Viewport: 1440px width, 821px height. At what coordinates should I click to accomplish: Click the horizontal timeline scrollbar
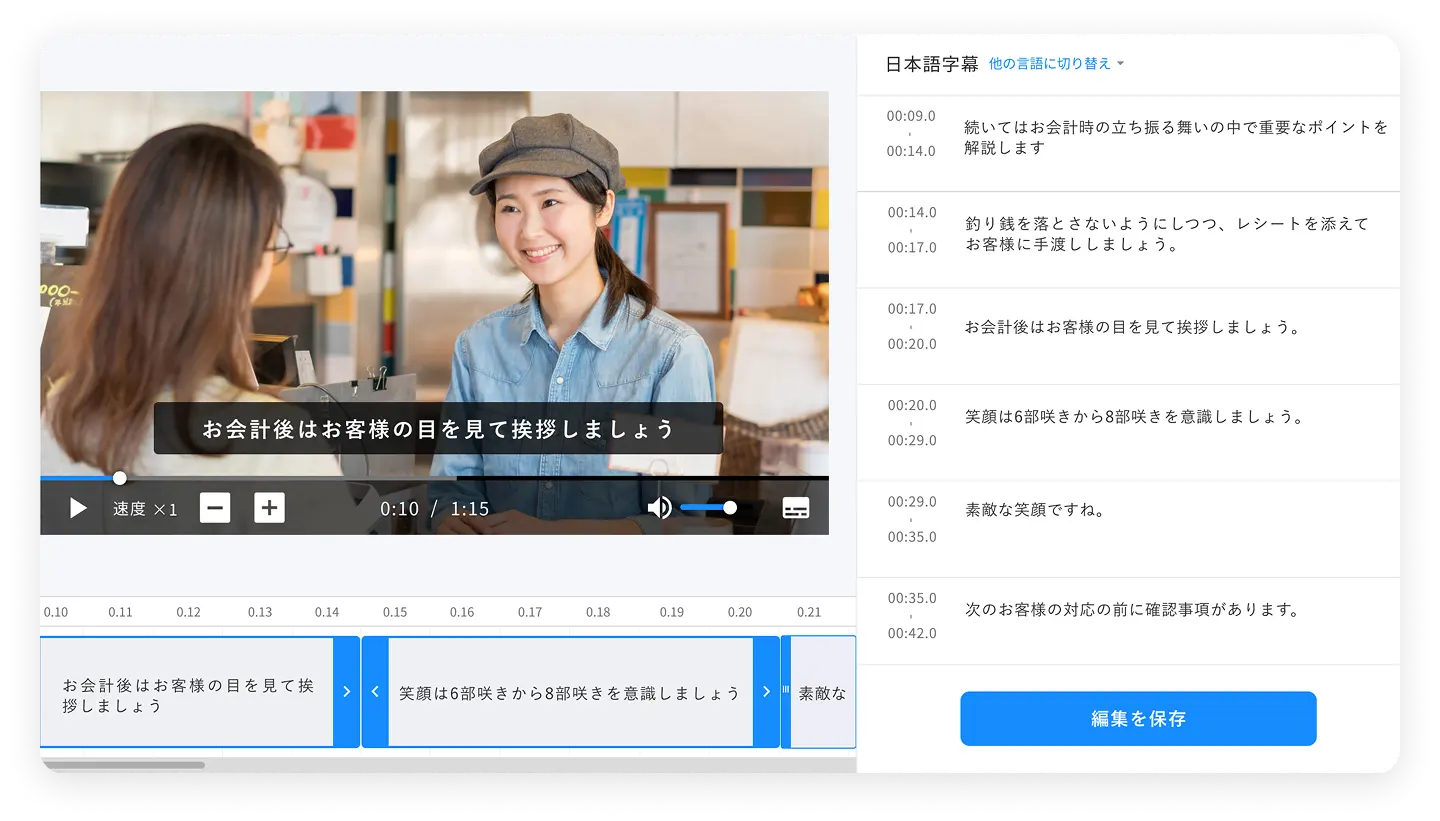pos(123,765)
